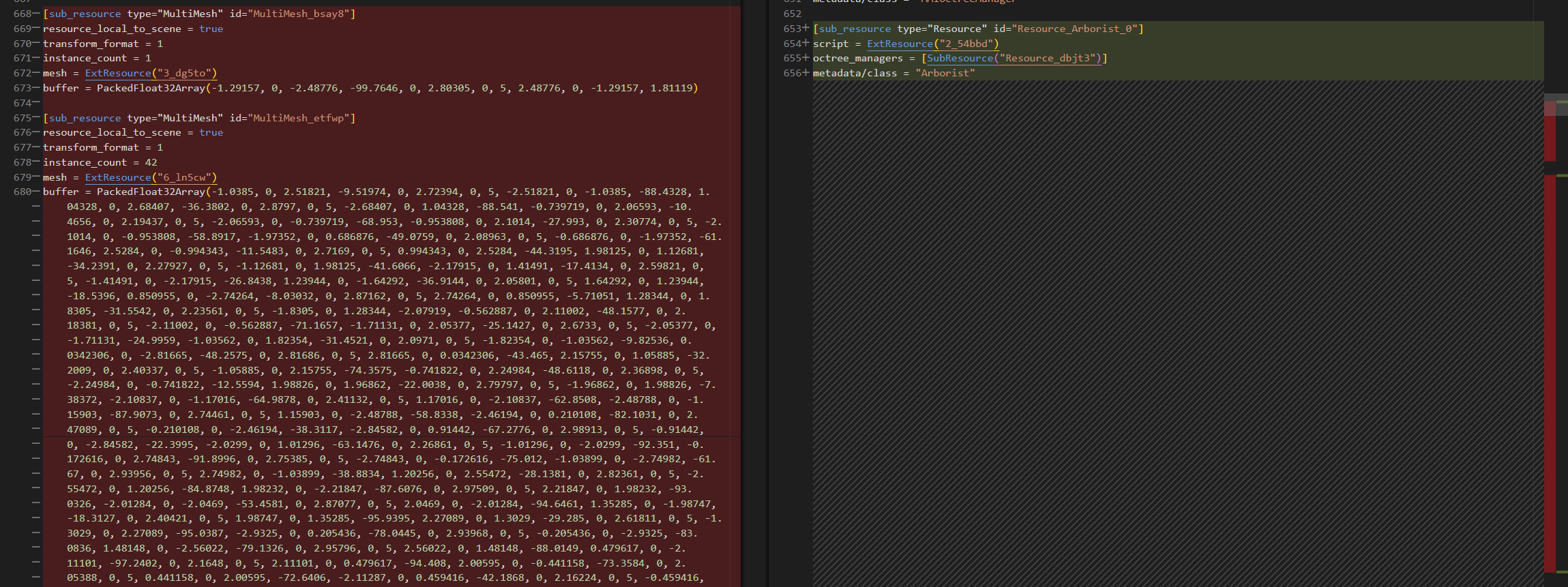The height and width of the screenshot is (587, 1568).
Task: Click wrapped buffer line starting "172616, 0, 2.74843"
Action: pos(391,459)
